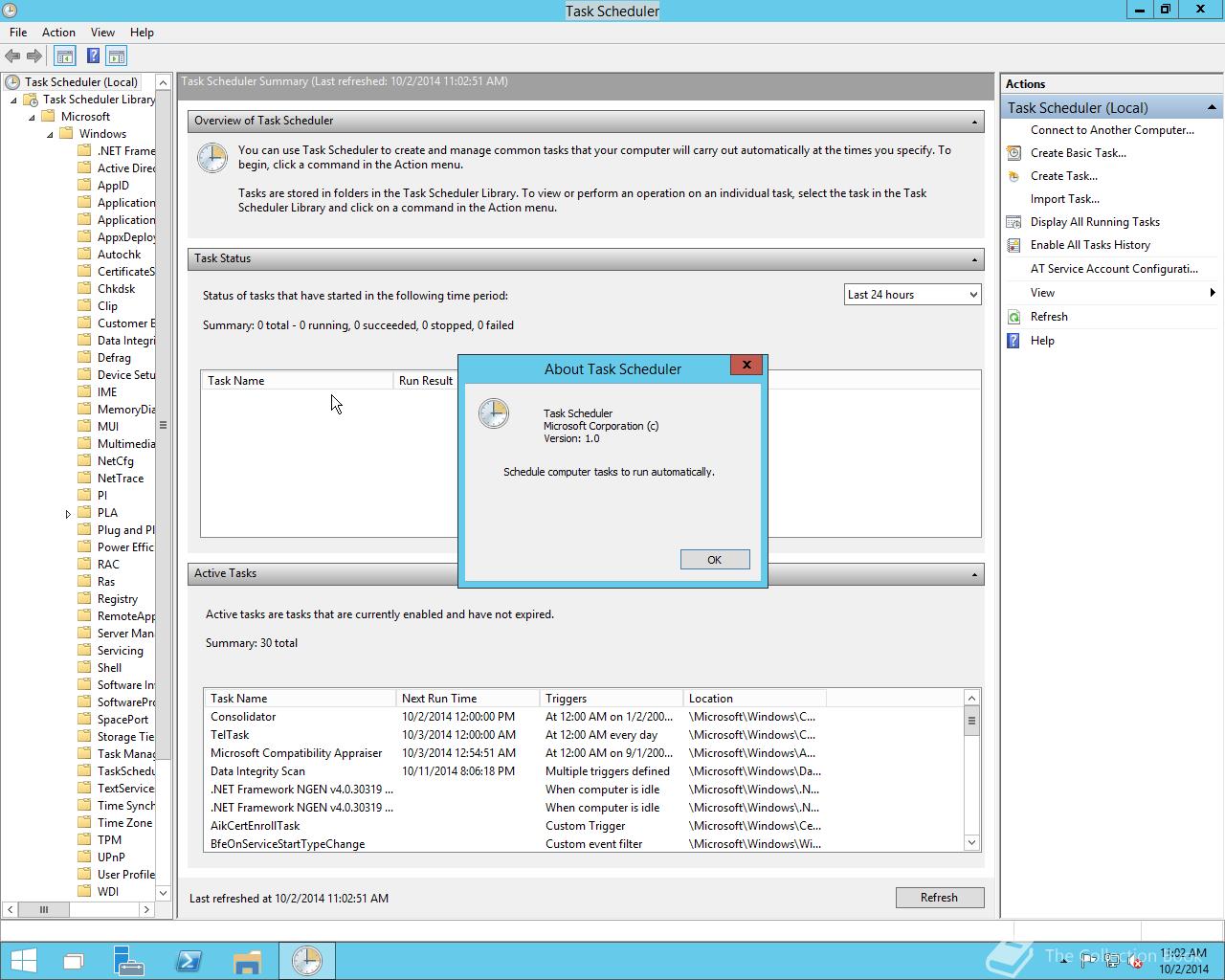Sort by Next Run Time column header
This screenshot has height=980, width=1225.
[x=468, y=699]
